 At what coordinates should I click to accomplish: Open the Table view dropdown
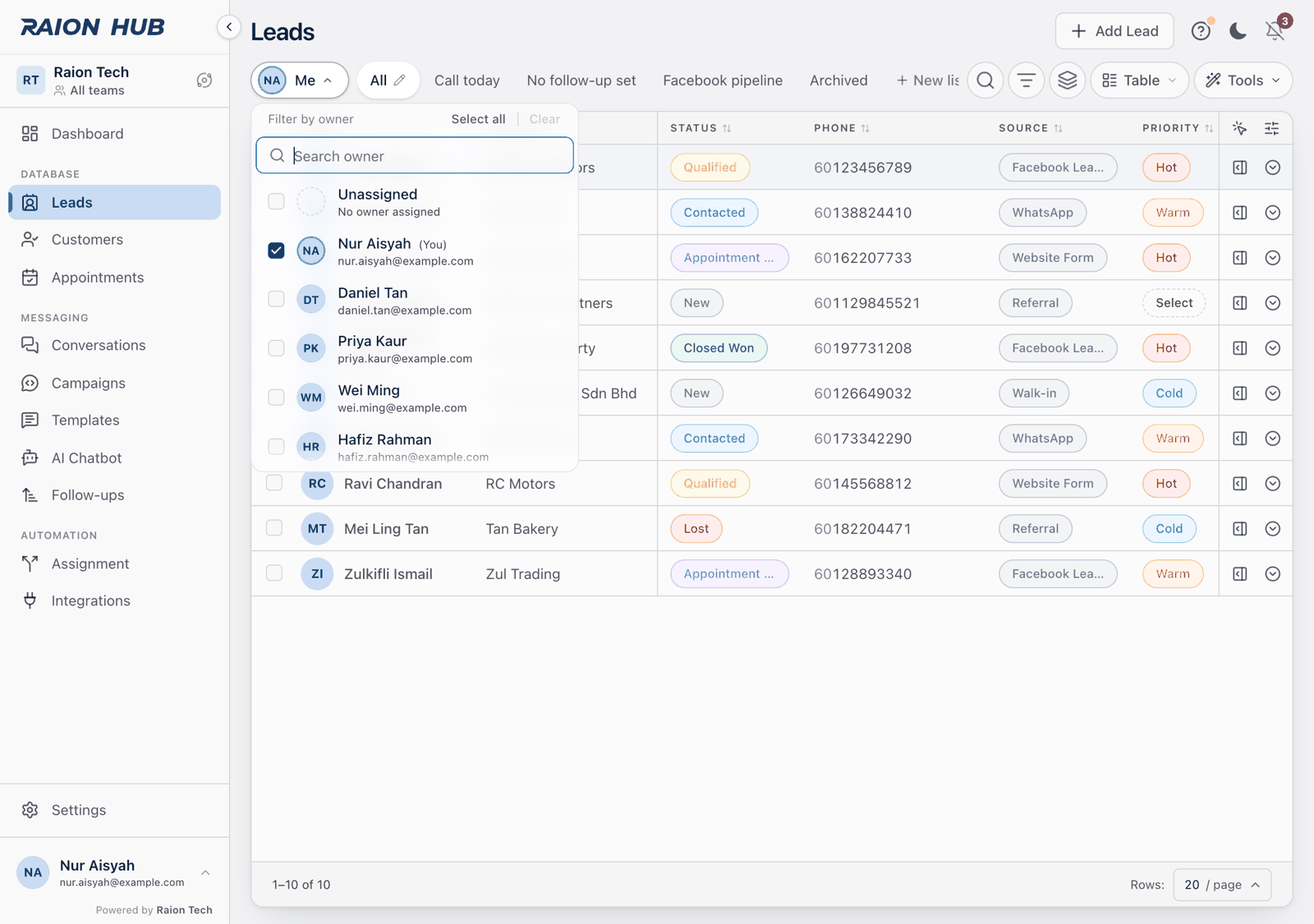coord(1140,80)
